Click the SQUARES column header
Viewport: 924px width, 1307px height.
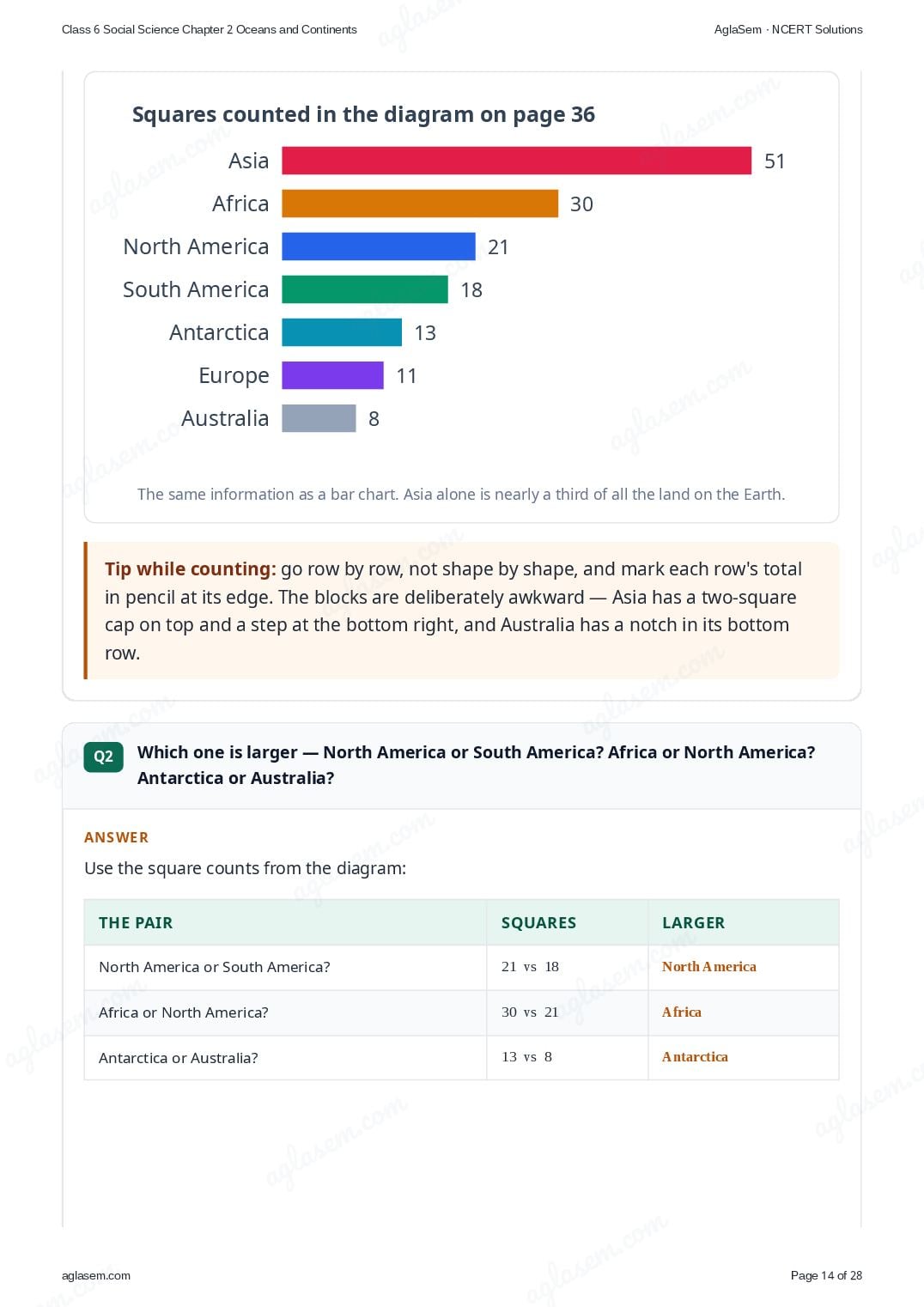click(538, 922)
